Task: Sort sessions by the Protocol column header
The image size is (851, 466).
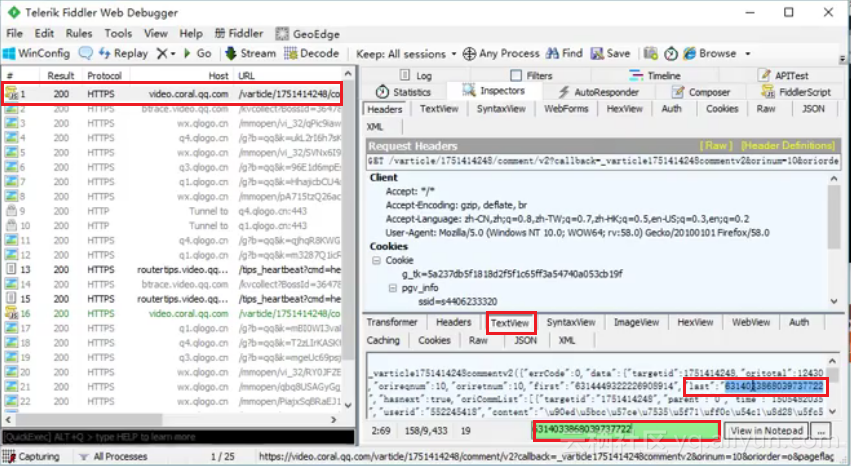Action: coord(105,75)
